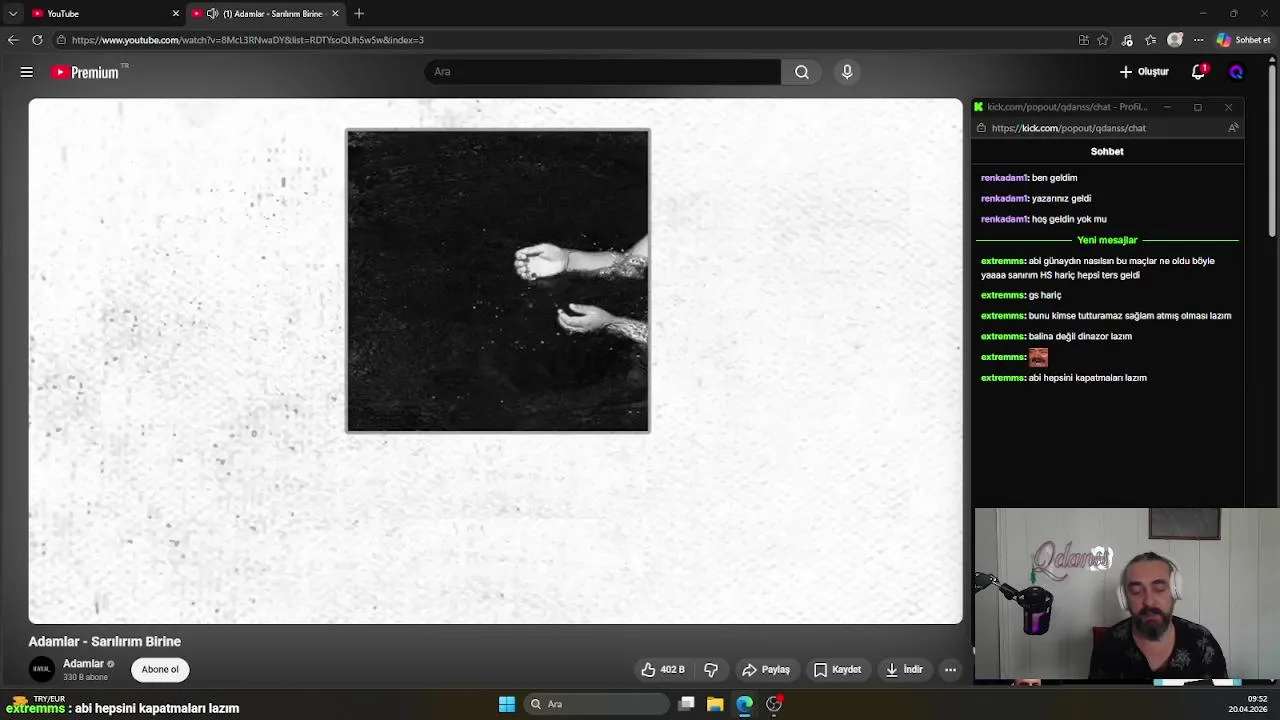Open Copilot Sohbet et button
Image resolution: width=1280 pixels, height=720 pixels.
pos(1243,40)
